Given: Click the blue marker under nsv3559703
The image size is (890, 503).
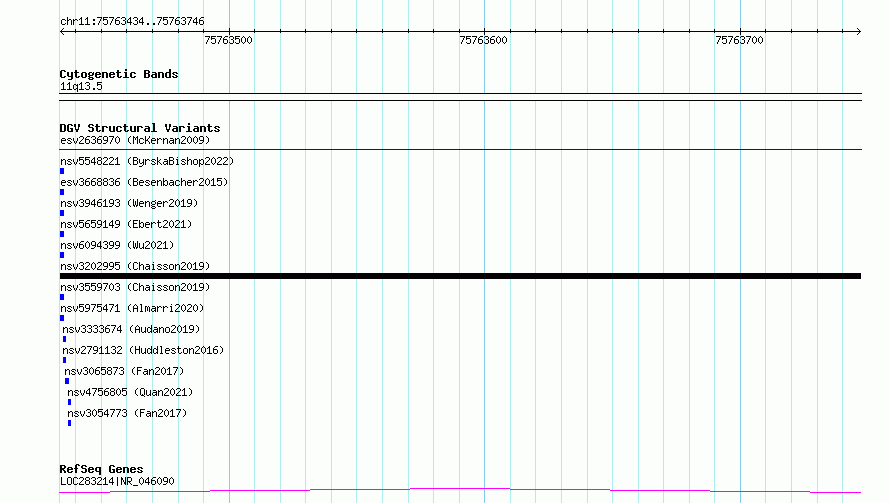Looking at the screenshot, I should 62,297.
